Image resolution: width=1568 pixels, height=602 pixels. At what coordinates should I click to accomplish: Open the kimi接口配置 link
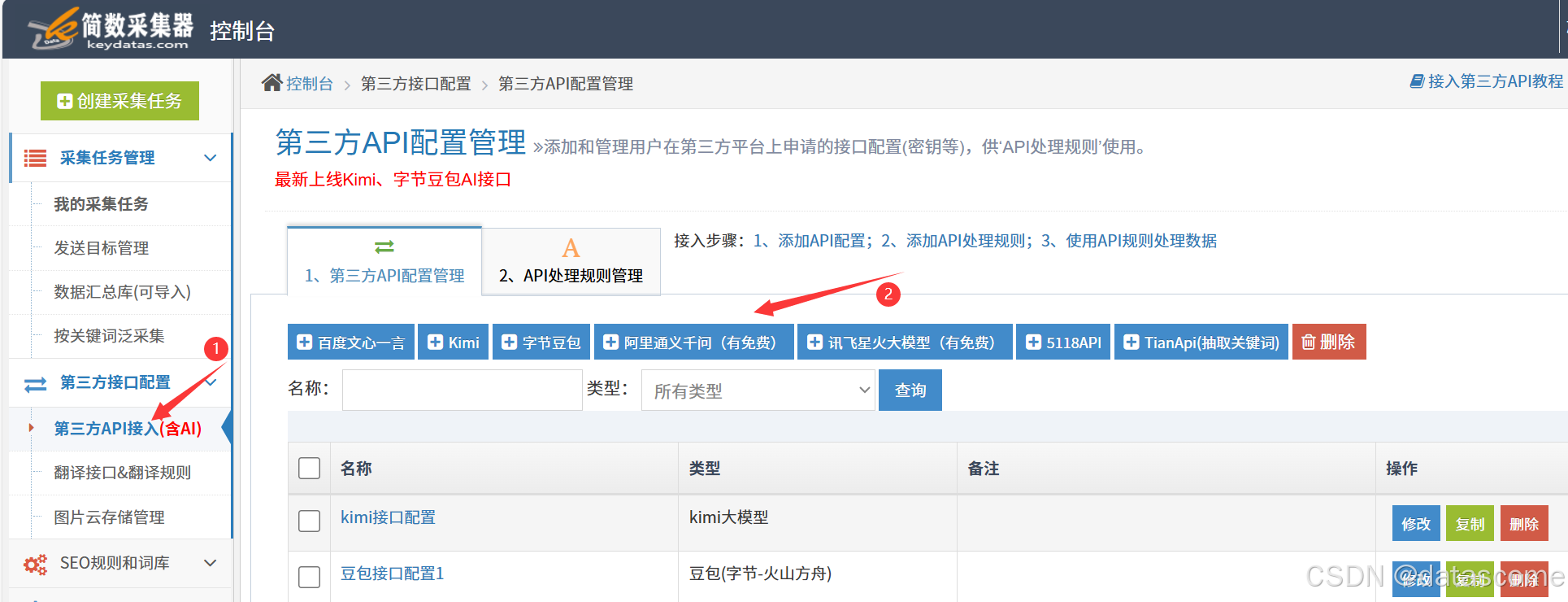point(388,517)
